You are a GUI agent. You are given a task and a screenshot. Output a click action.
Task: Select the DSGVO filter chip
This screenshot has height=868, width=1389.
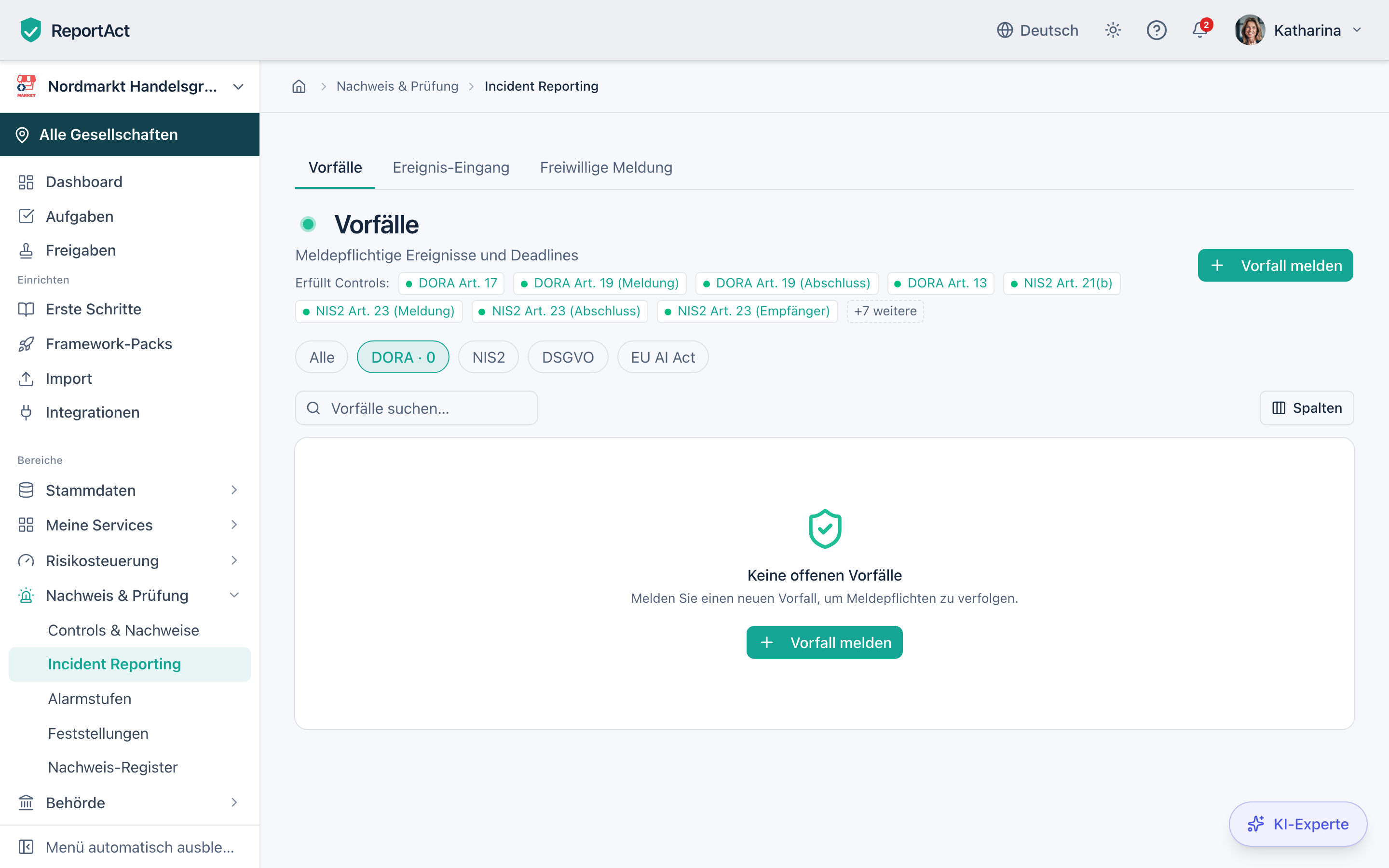[568, 357]
